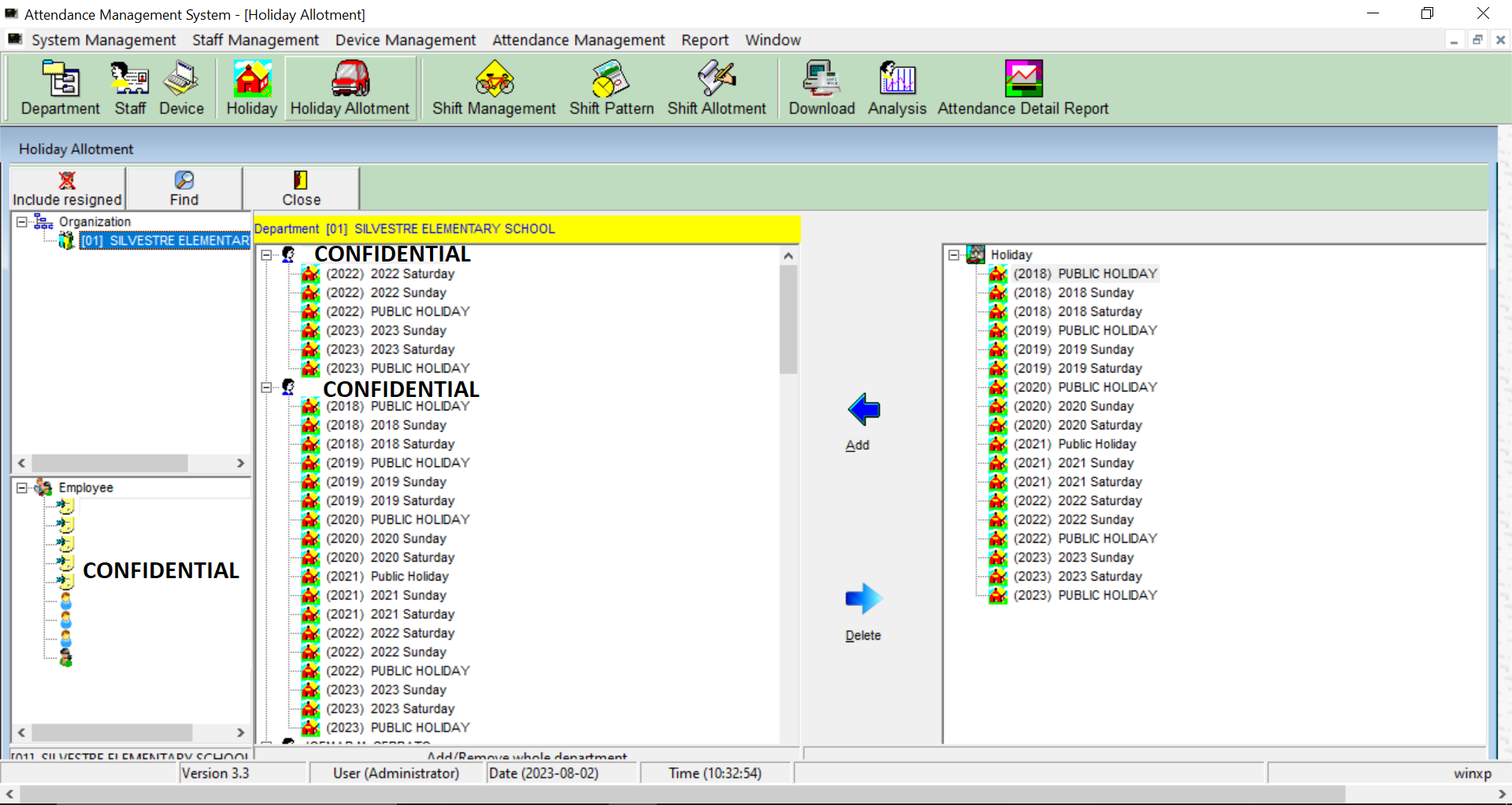Select (2023) 2023 Sunday in Holiday tree

point(1073,557)
